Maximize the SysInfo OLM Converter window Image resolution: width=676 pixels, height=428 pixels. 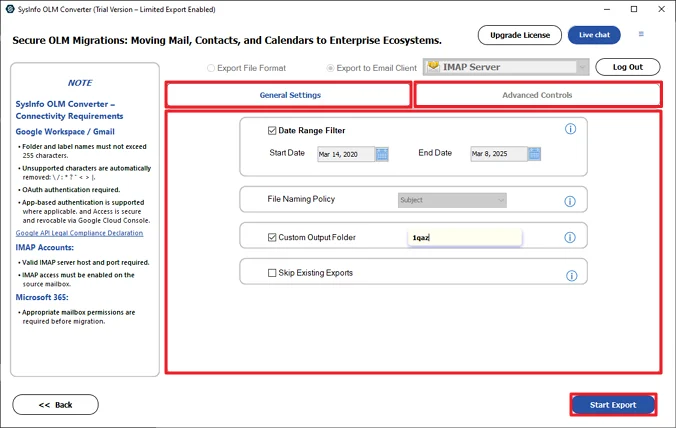[634, 9]
